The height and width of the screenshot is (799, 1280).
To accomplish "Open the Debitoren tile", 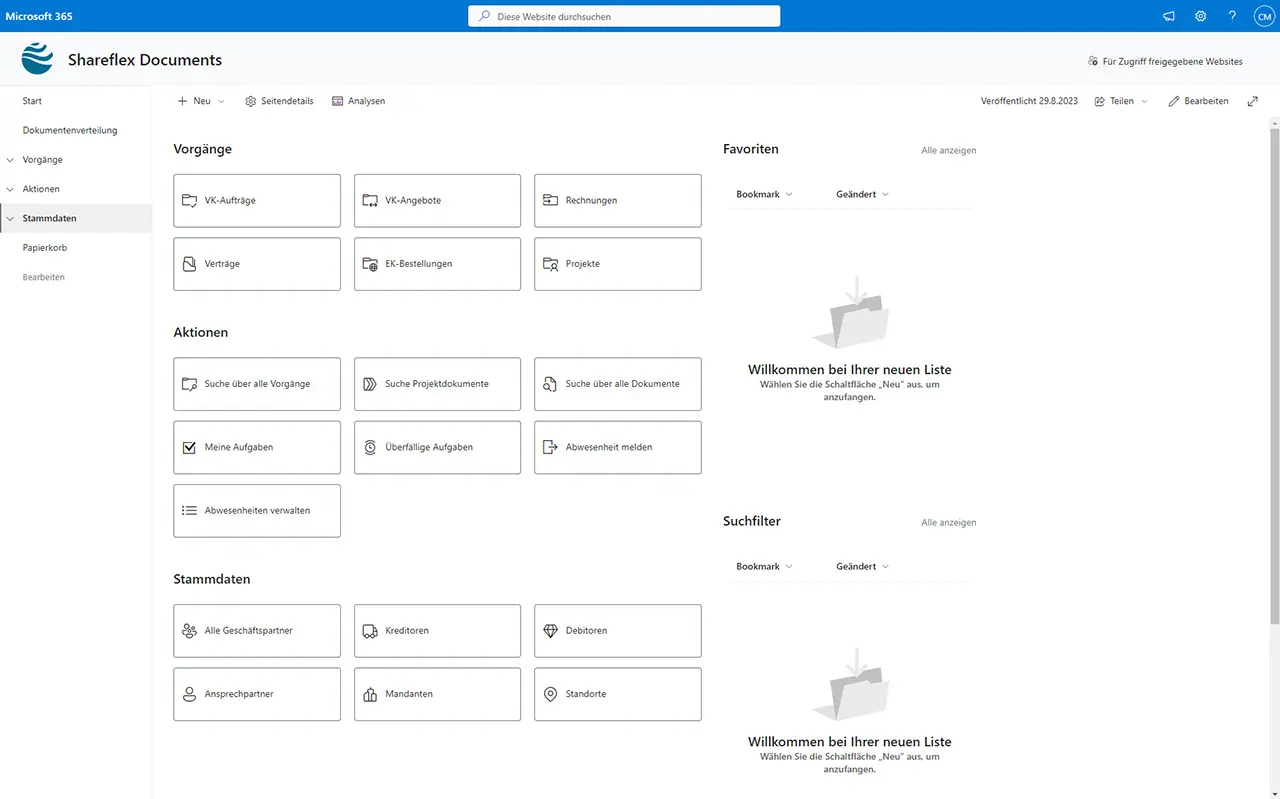I will [617, 631].
